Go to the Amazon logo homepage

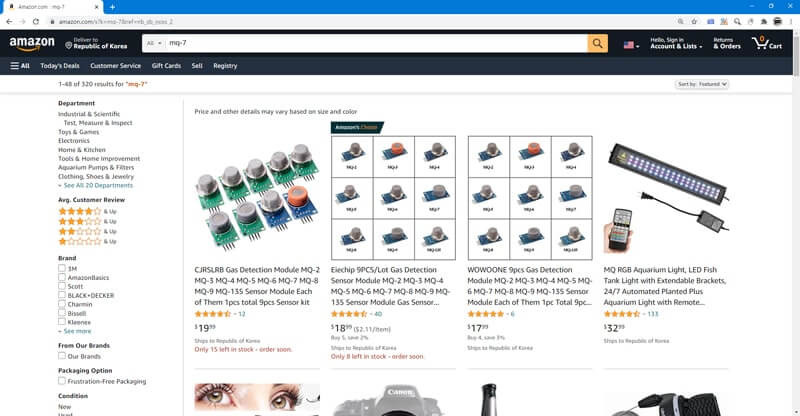tap(32, 44)
